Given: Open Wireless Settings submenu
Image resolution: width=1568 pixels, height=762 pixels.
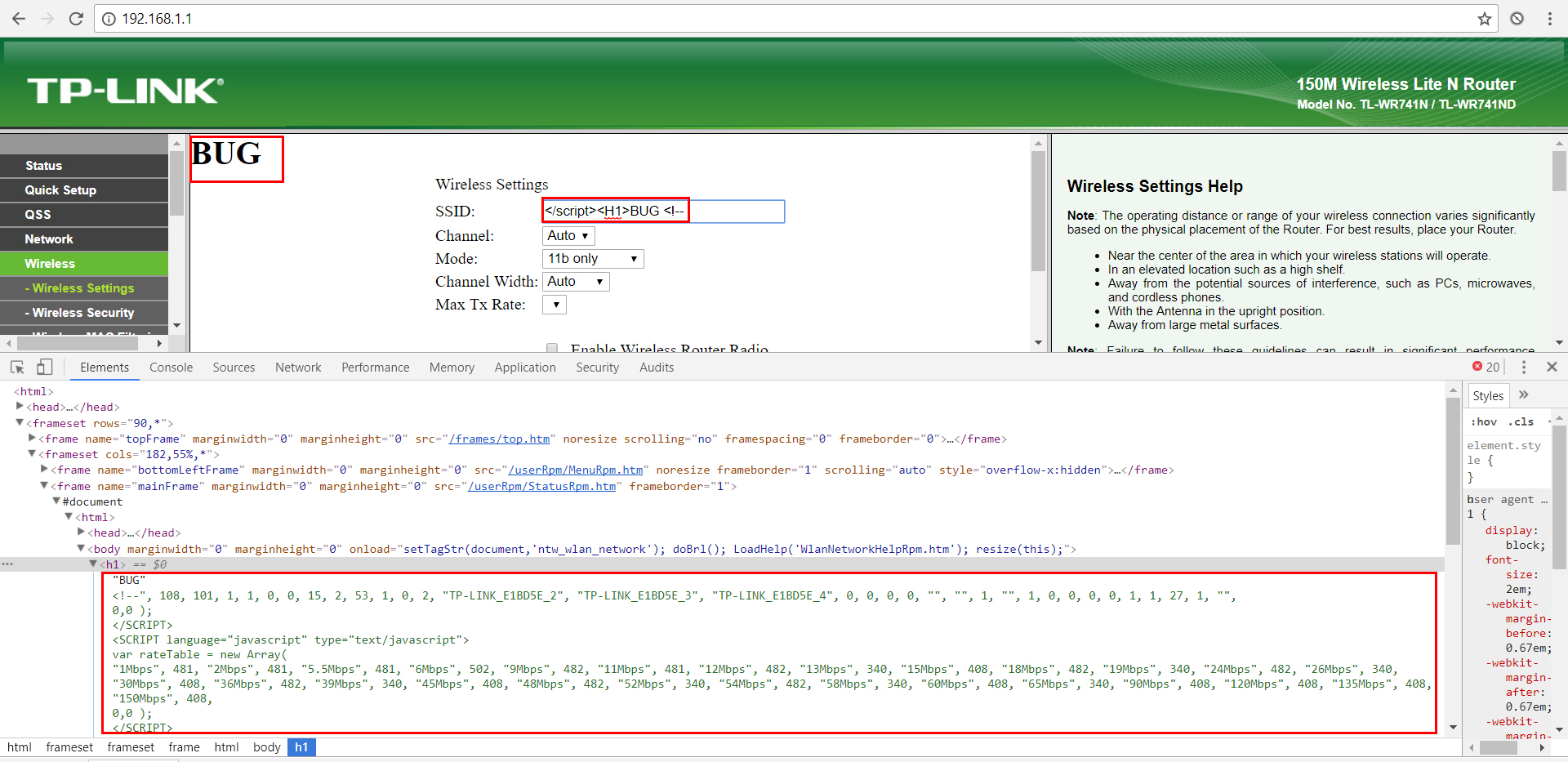Looking at the screenshot, I should [84, 288].
